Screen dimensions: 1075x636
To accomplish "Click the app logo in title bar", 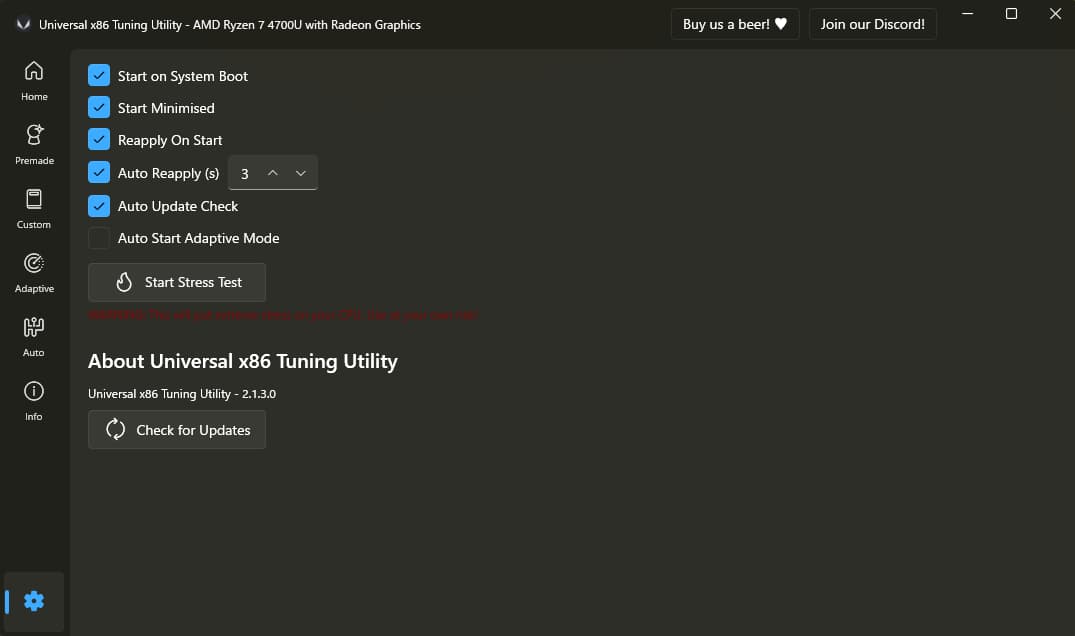I will 23,25.
